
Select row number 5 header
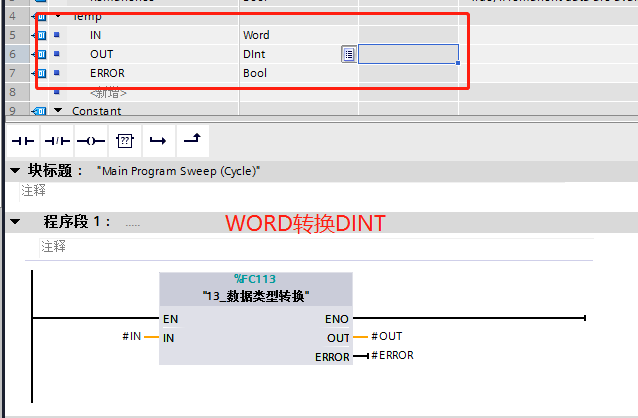(x=15, y=35)
